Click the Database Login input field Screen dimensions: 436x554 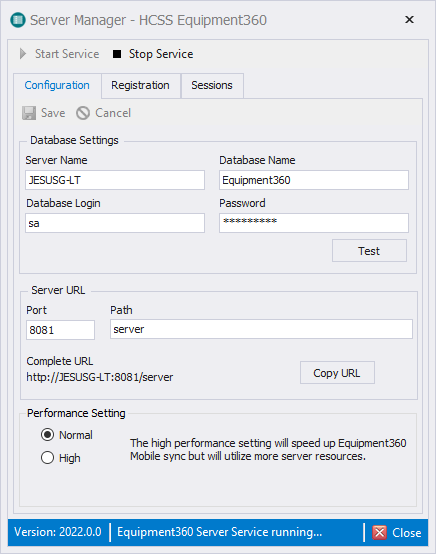coord(115,223)
